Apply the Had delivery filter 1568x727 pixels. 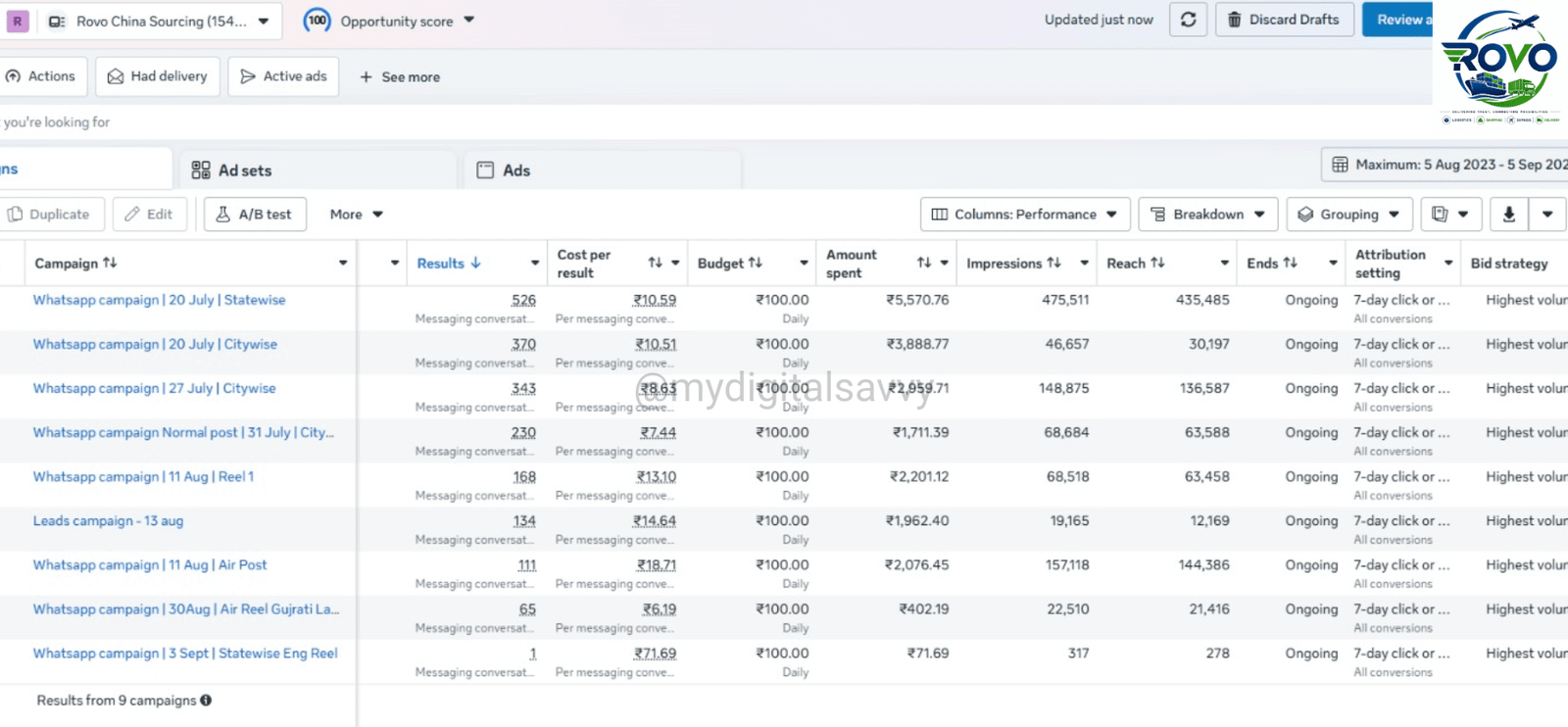tap(158, 76)
